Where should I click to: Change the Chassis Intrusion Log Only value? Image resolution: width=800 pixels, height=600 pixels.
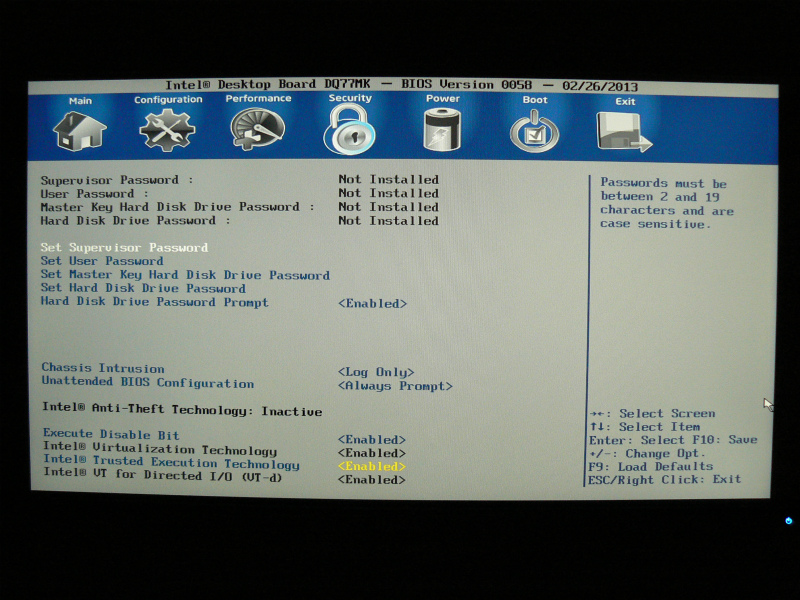(x=376, y=372)
